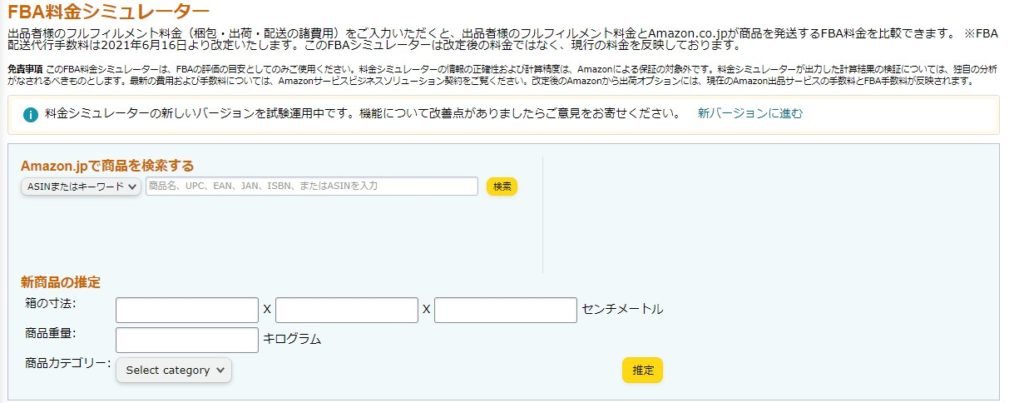1024x403 pixels.
Task: Open the 新バージョンに進む link
Action: point(750,113)
